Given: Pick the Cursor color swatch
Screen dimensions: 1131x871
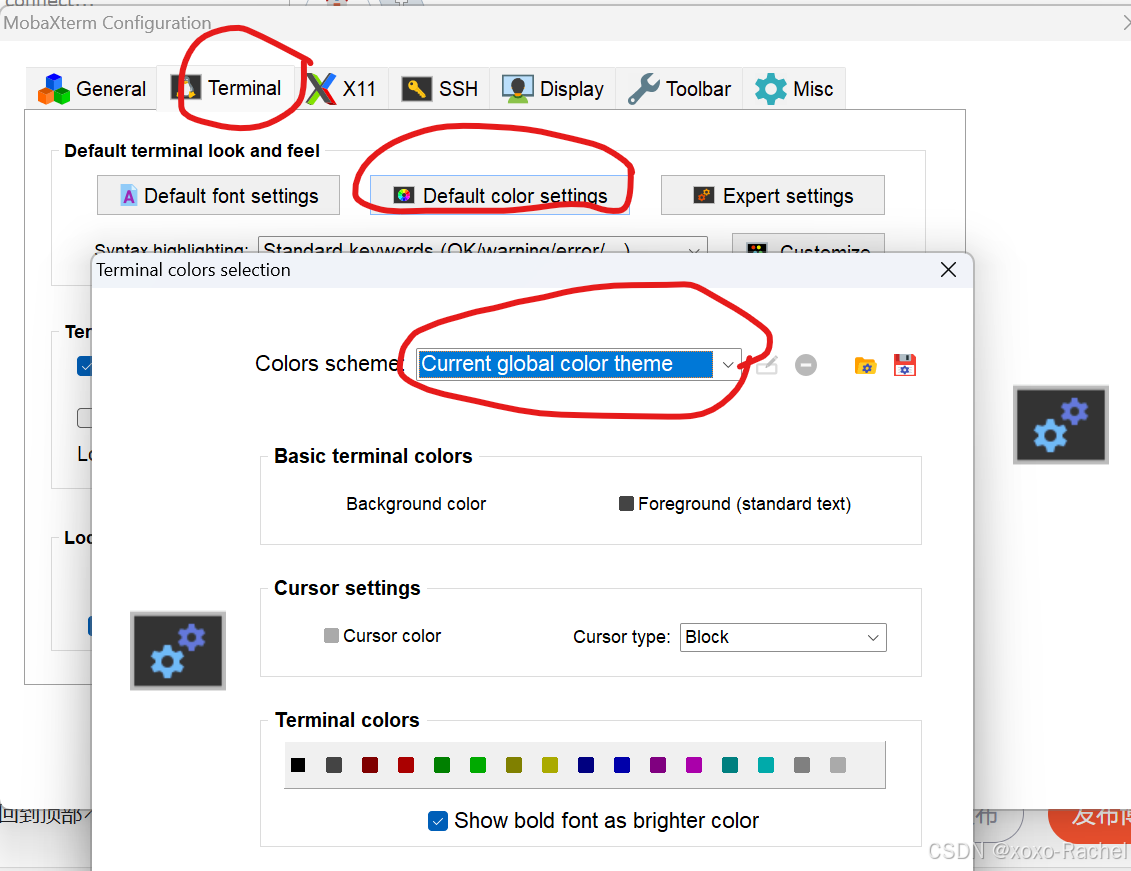Looking at the screenshot, I should tap(331, 635).
